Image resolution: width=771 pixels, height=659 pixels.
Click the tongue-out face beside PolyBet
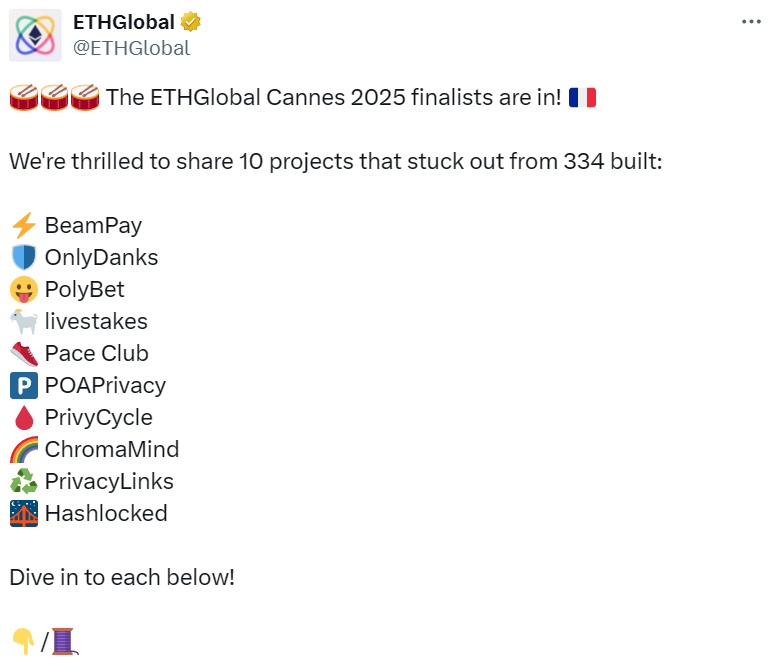pyautogui.click(x=23, y=290)
